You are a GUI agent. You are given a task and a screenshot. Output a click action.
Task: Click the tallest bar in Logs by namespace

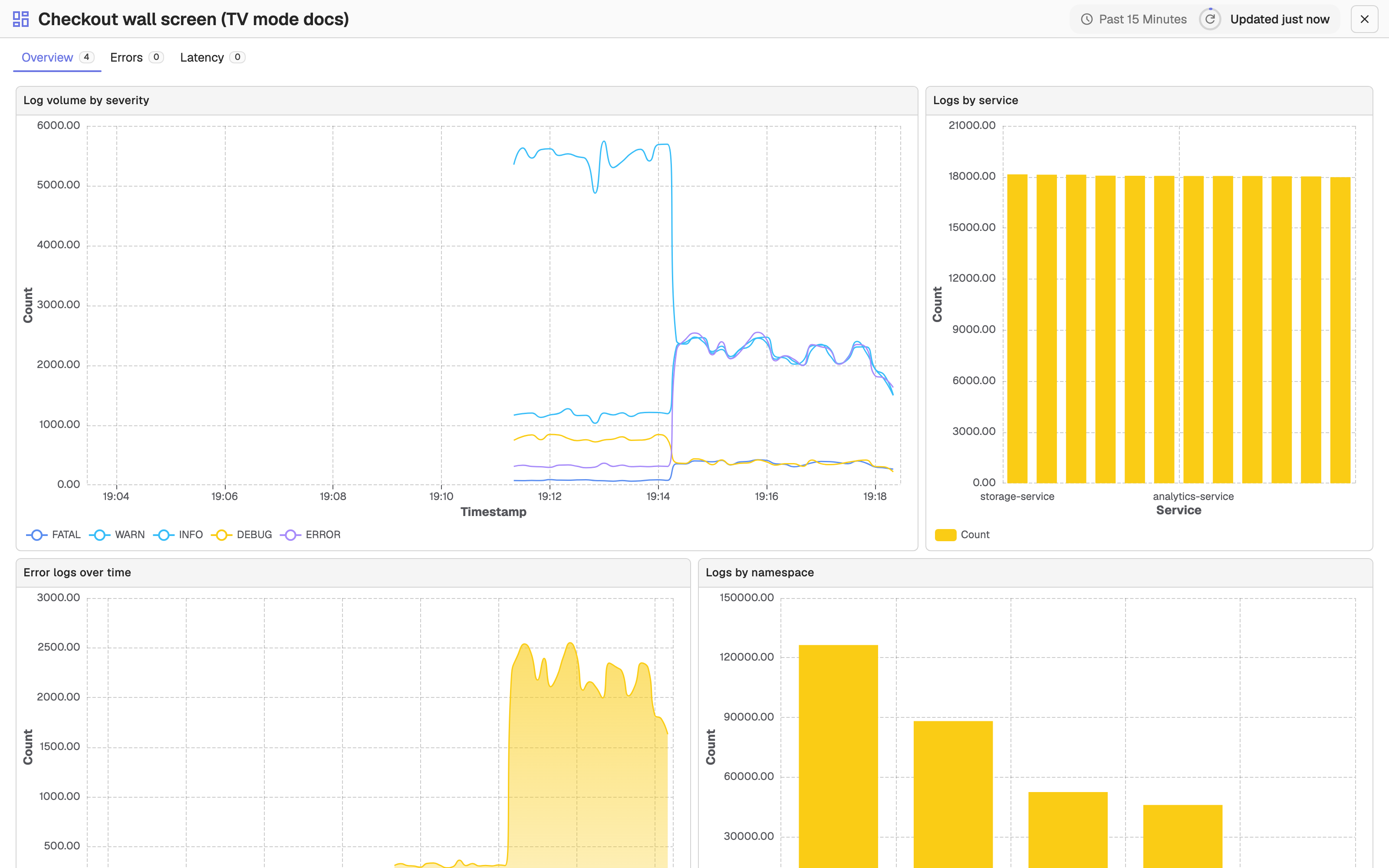point(838,756)
